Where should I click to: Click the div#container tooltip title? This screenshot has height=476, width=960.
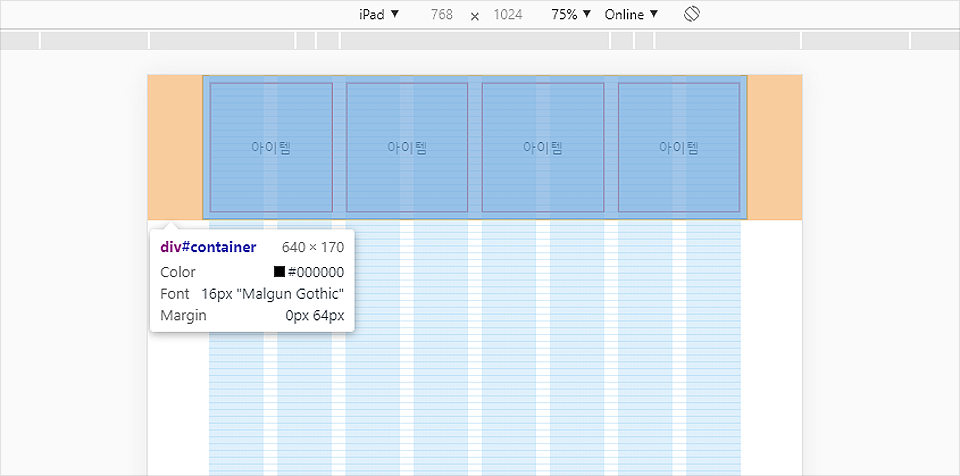[208, 247]
